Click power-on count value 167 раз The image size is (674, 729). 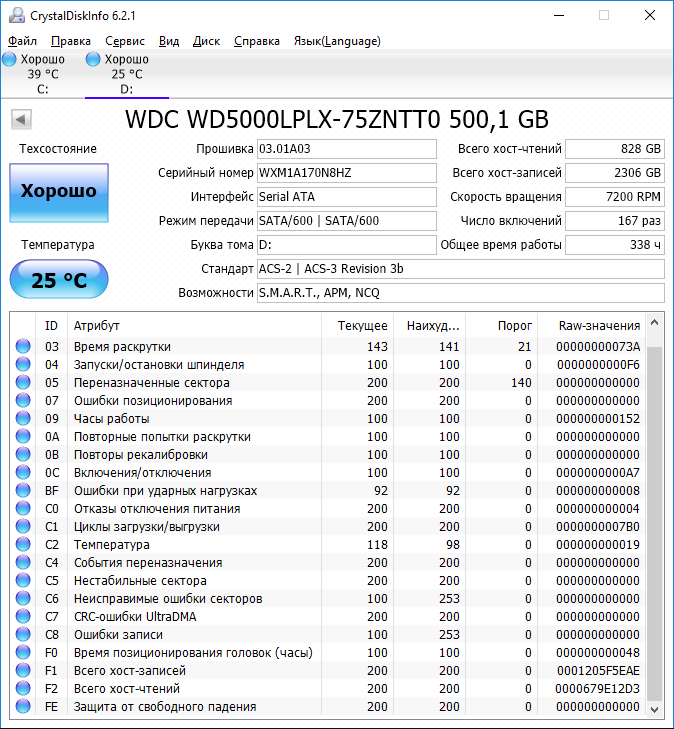pyautogui.click(x=615, y=221)
